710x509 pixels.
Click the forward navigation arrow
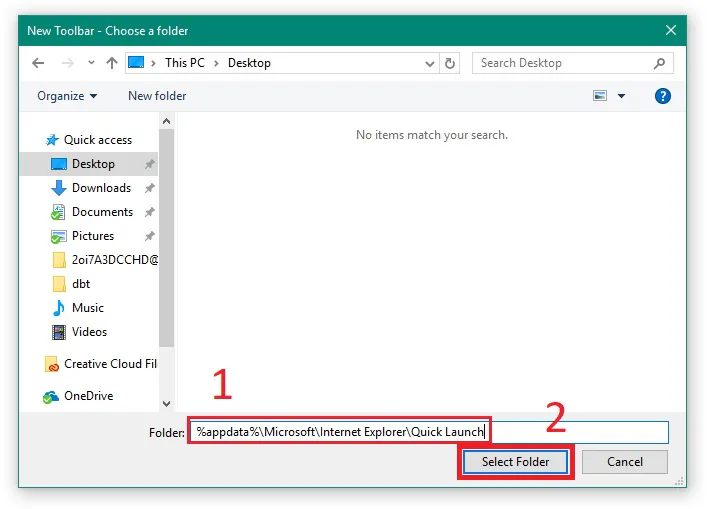pos(67,63)
